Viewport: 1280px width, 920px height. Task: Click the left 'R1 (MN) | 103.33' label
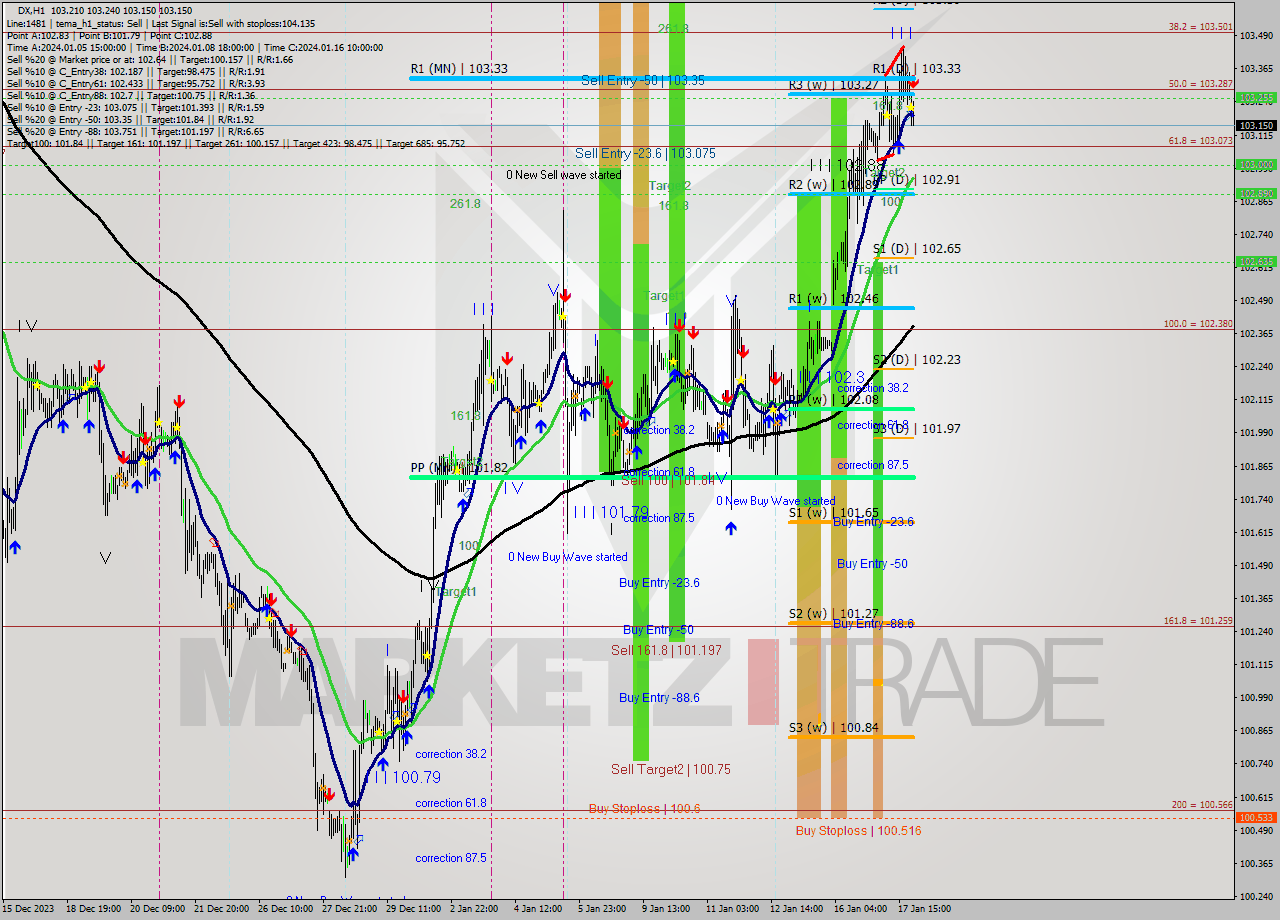pyautogui.click(x=459, y=68)
